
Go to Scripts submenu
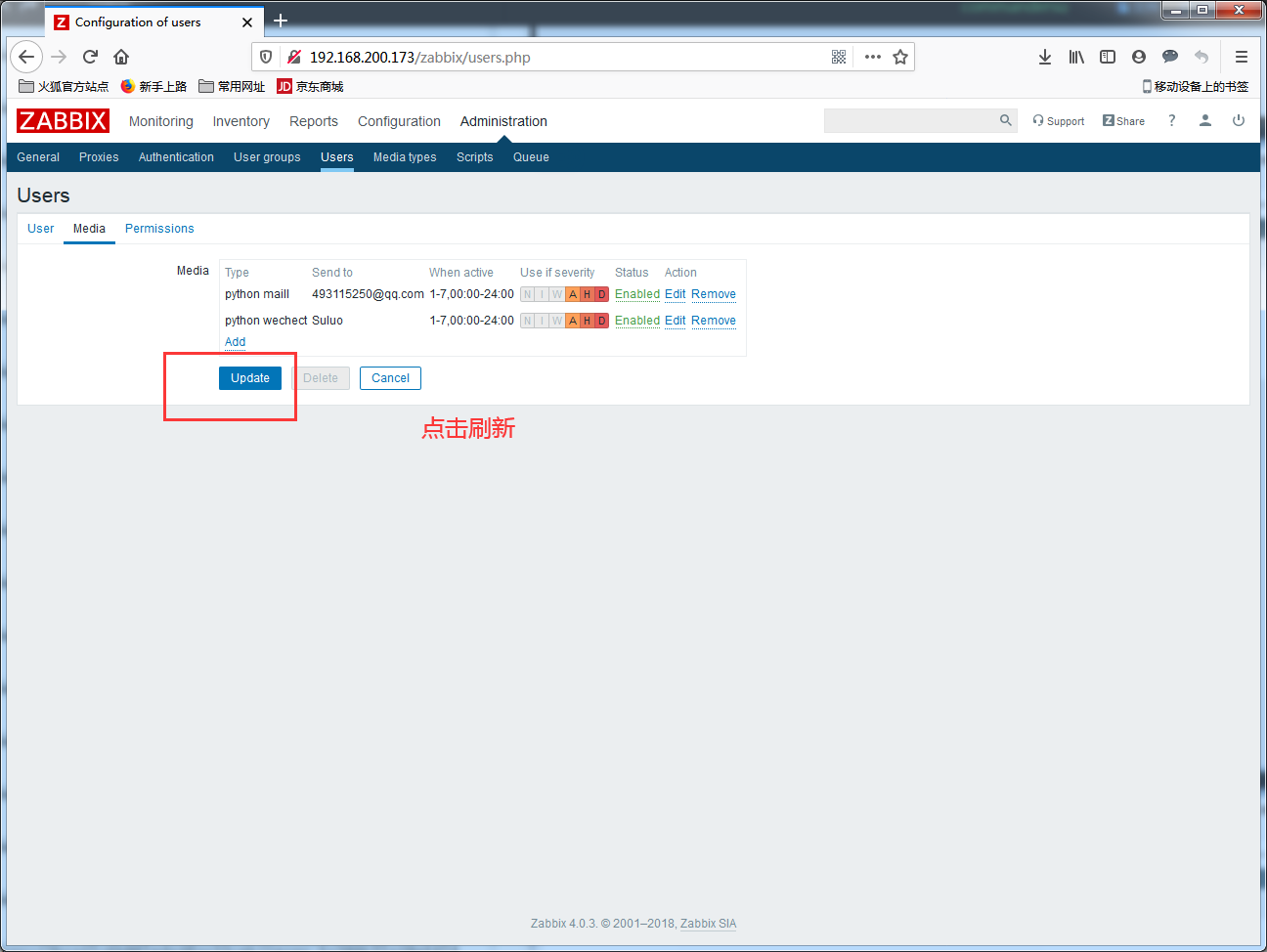[x=474, y=157]
